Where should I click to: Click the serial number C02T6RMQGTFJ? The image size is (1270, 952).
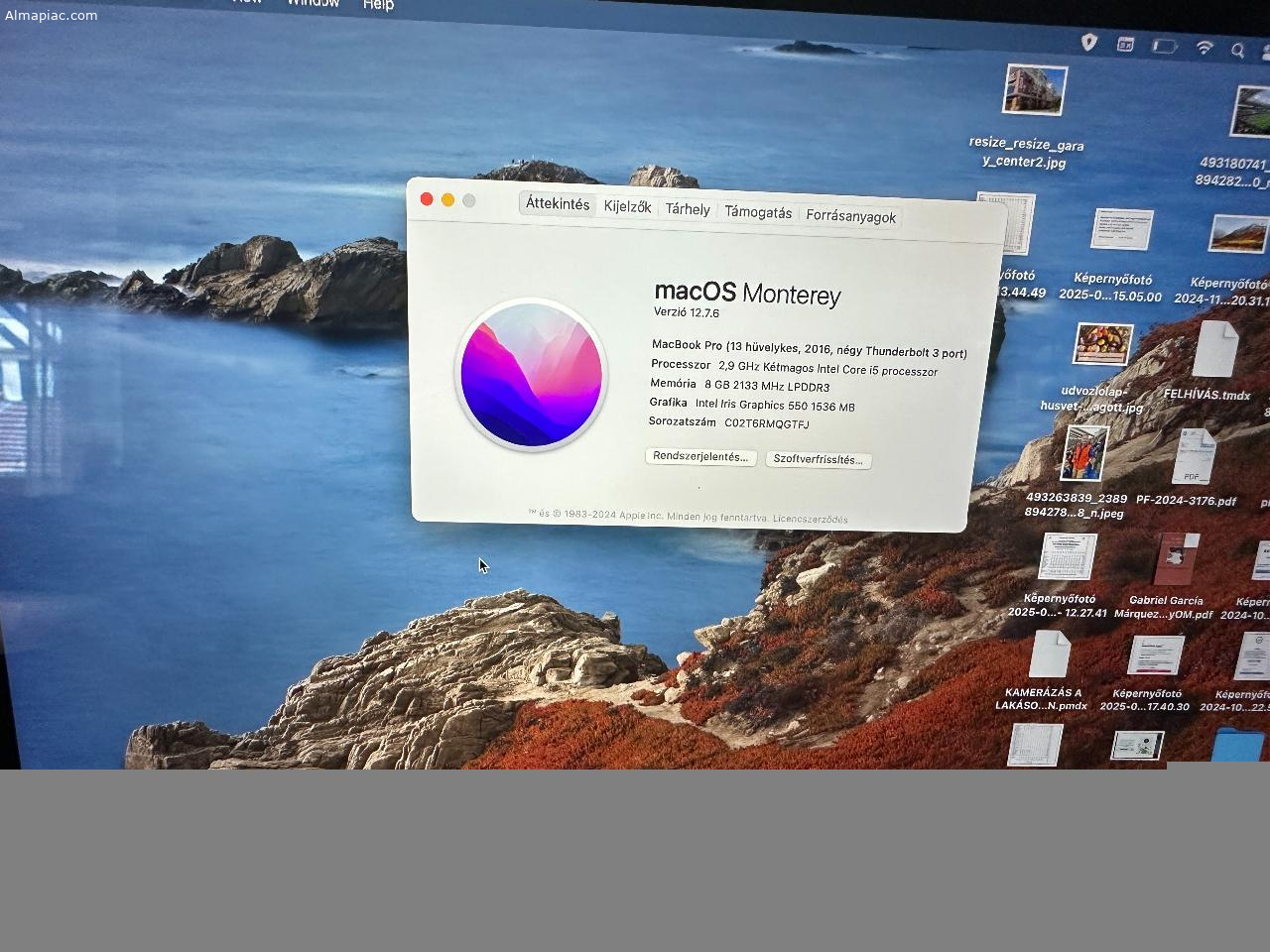pyautogui.click(x=767, y=423)
